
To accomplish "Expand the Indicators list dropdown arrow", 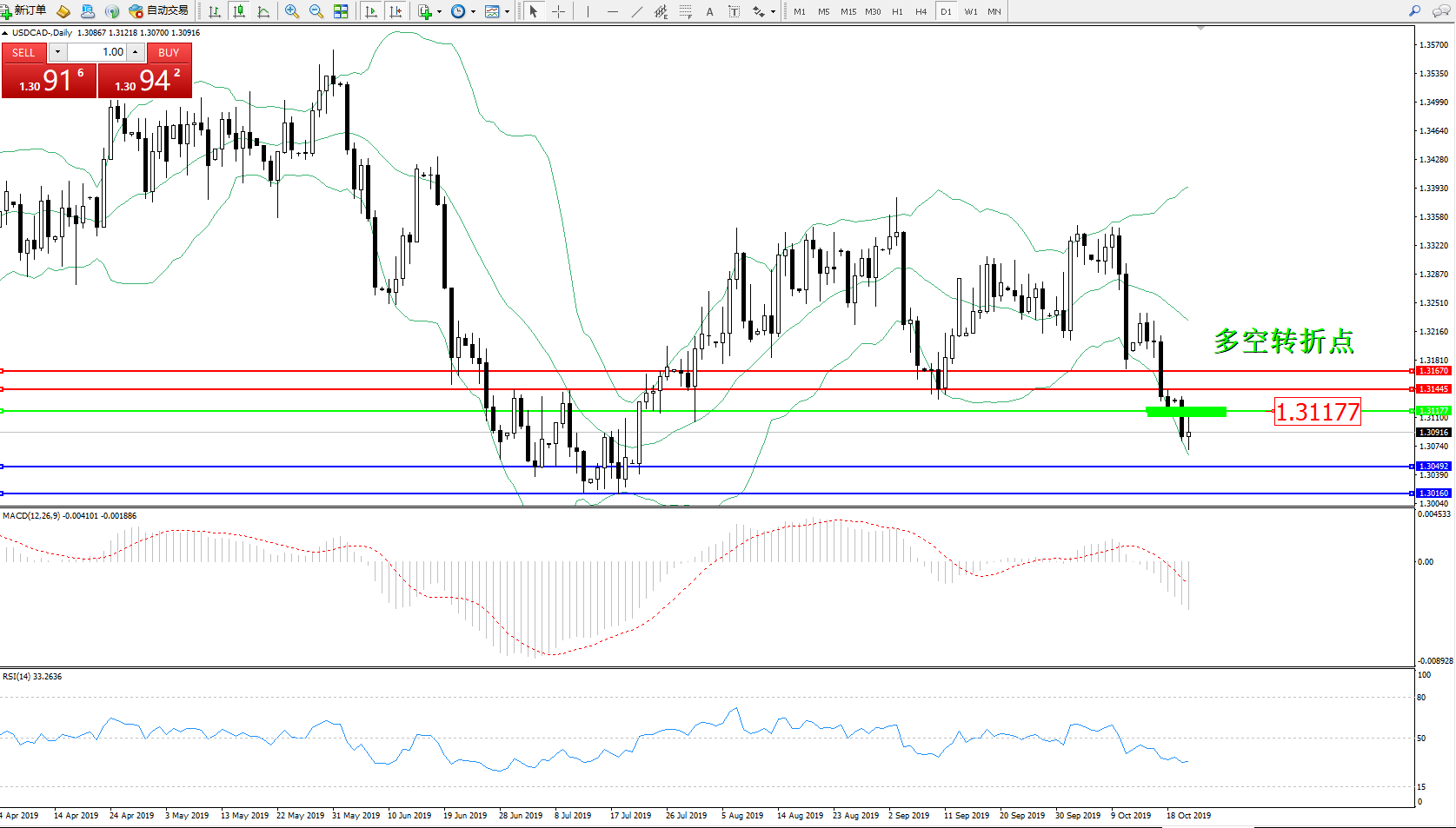I will click(x=439, y=12).
